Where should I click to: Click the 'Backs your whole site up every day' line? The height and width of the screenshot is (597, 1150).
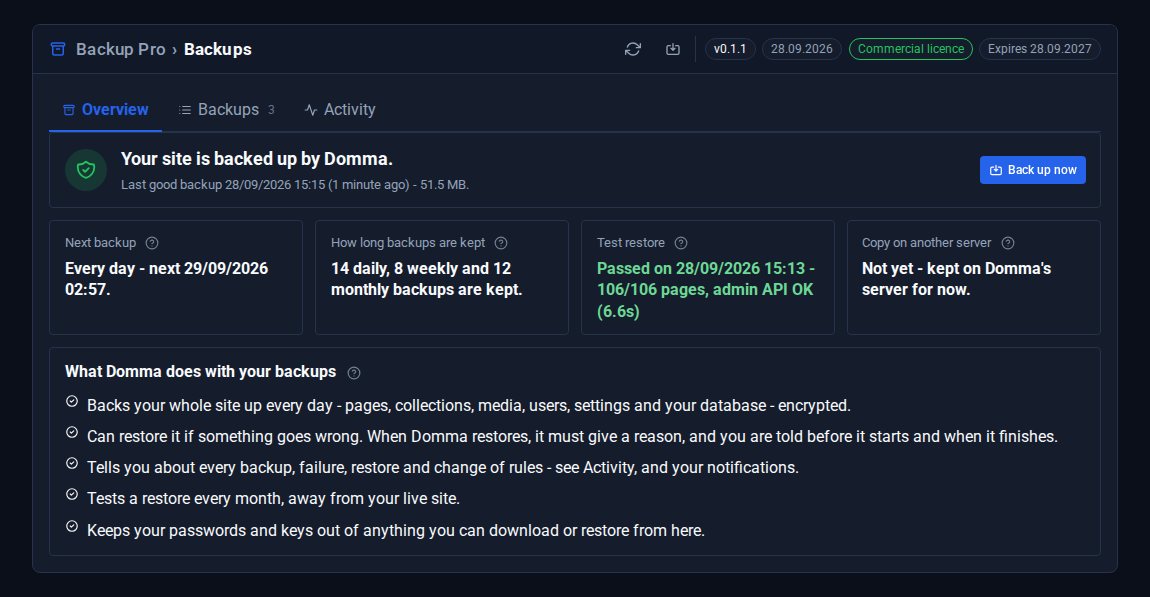(469, 406)
